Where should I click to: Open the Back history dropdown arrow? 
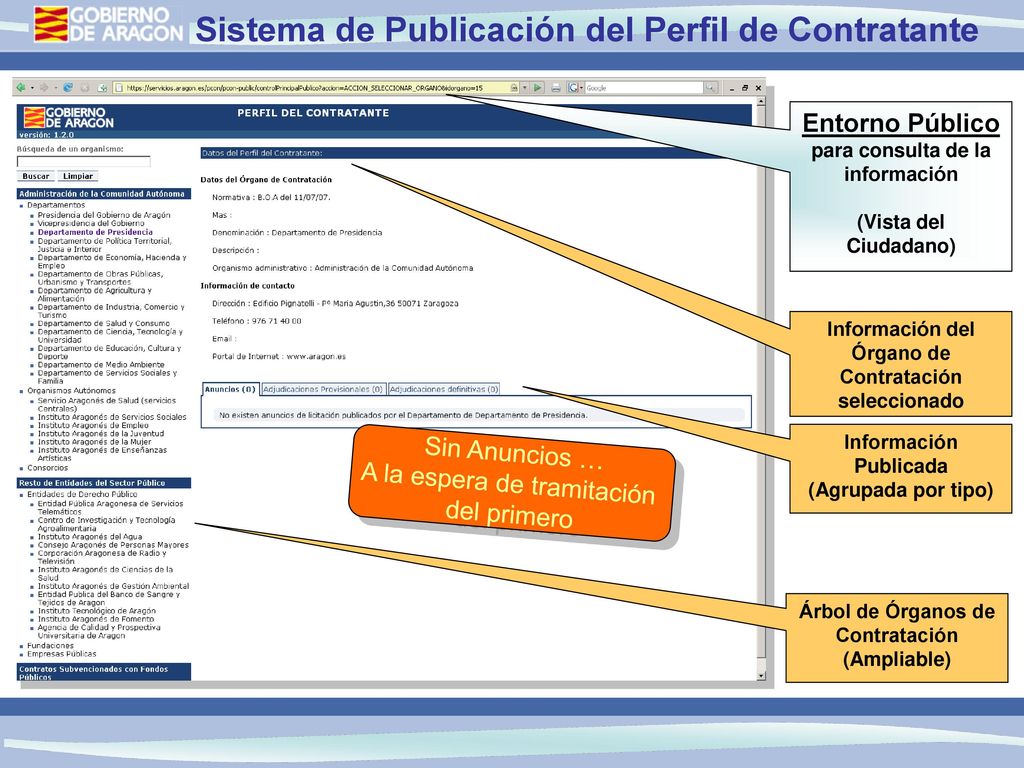(x=32, y=88)
